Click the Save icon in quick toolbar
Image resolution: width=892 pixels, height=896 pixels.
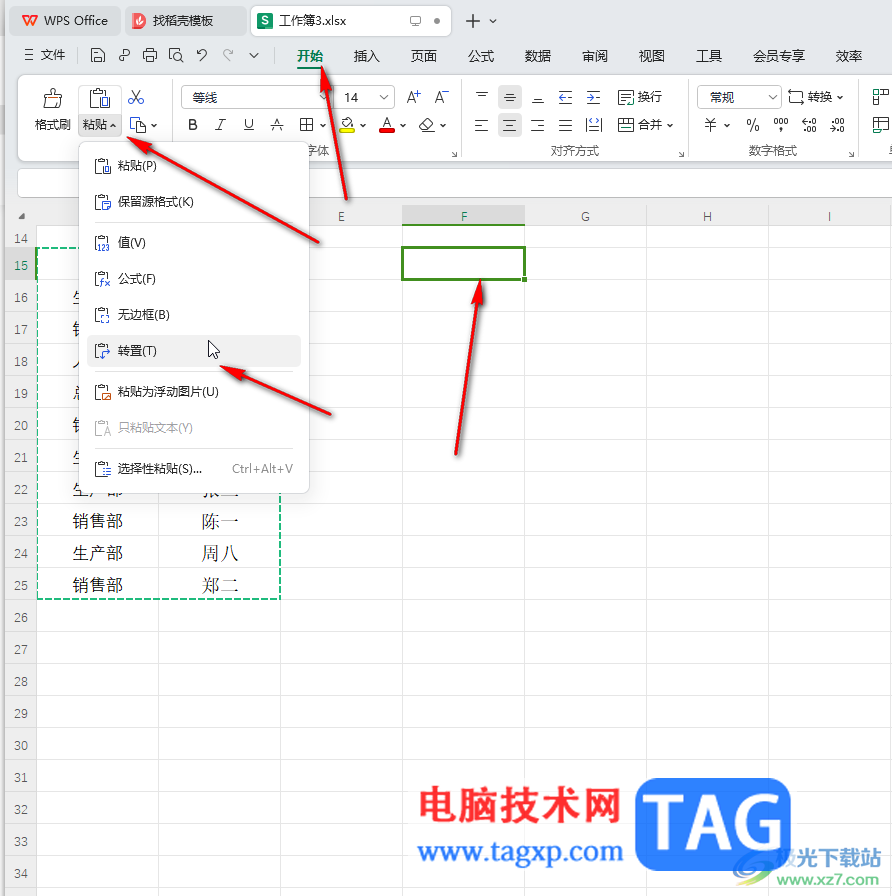click(x=98, y=55)
